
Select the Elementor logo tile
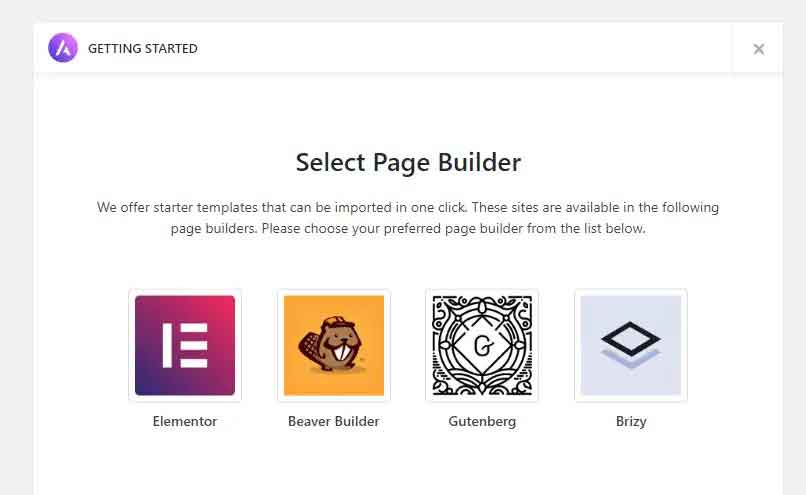point(185,345)
